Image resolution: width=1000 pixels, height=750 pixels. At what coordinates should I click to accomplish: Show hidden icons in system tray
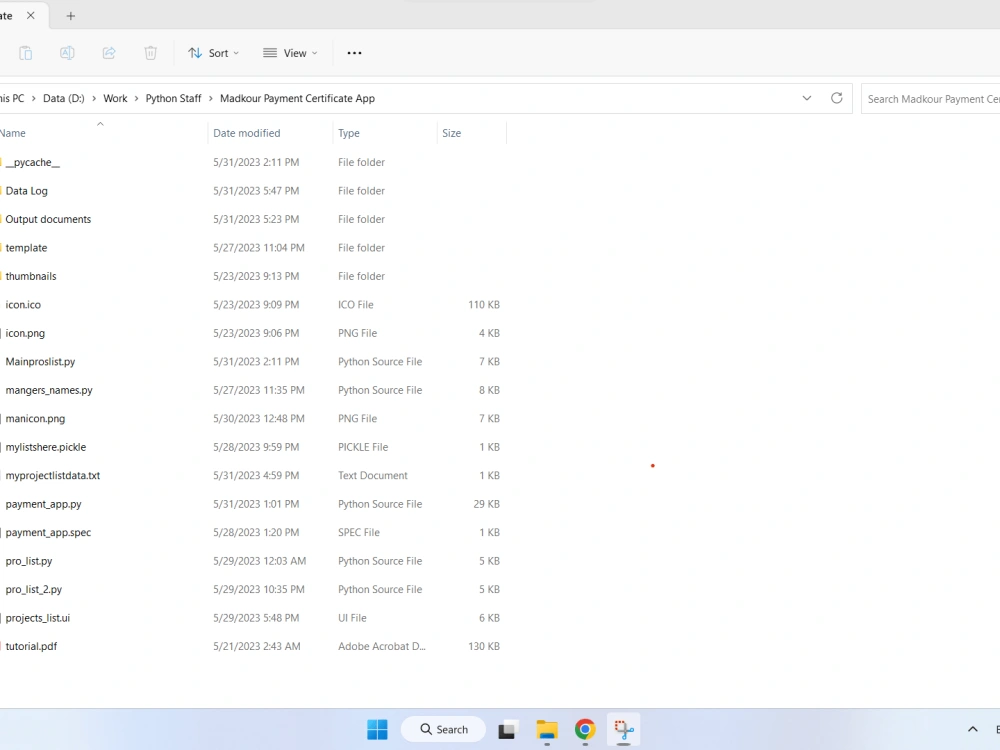tap(973, 730)
